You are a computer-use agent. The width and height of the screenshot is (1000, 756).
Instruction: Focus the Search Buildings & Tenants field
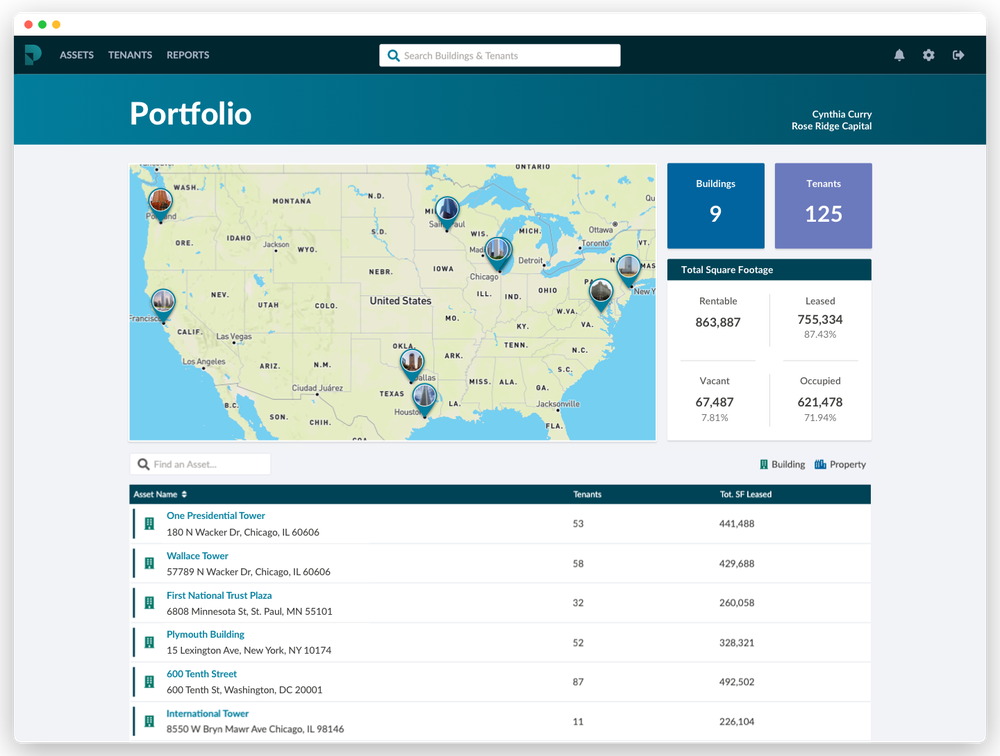pyautogui.click(x=499, y=56)
